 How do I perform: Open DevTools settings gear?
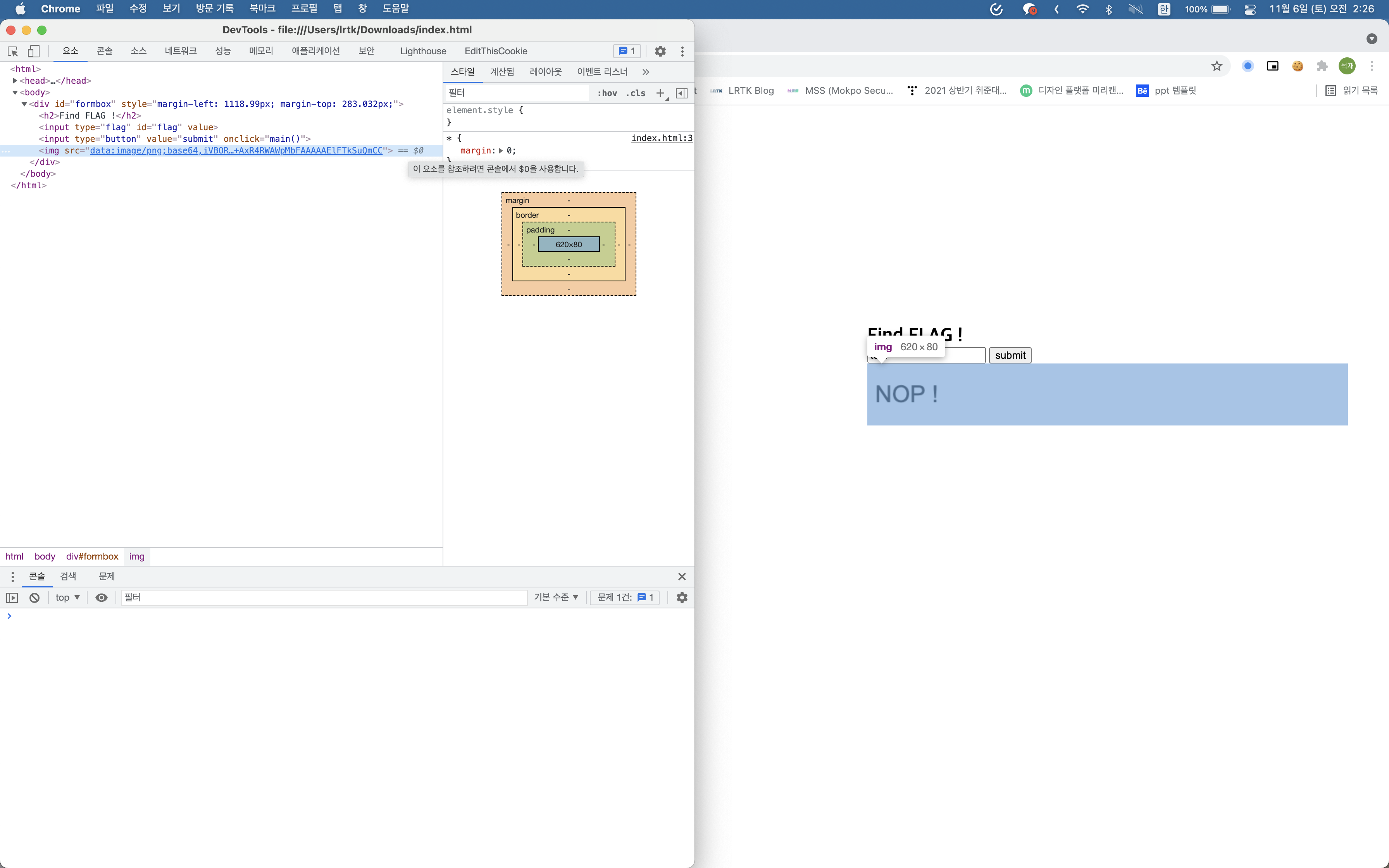pyautogui.click(x=660, y=51)
